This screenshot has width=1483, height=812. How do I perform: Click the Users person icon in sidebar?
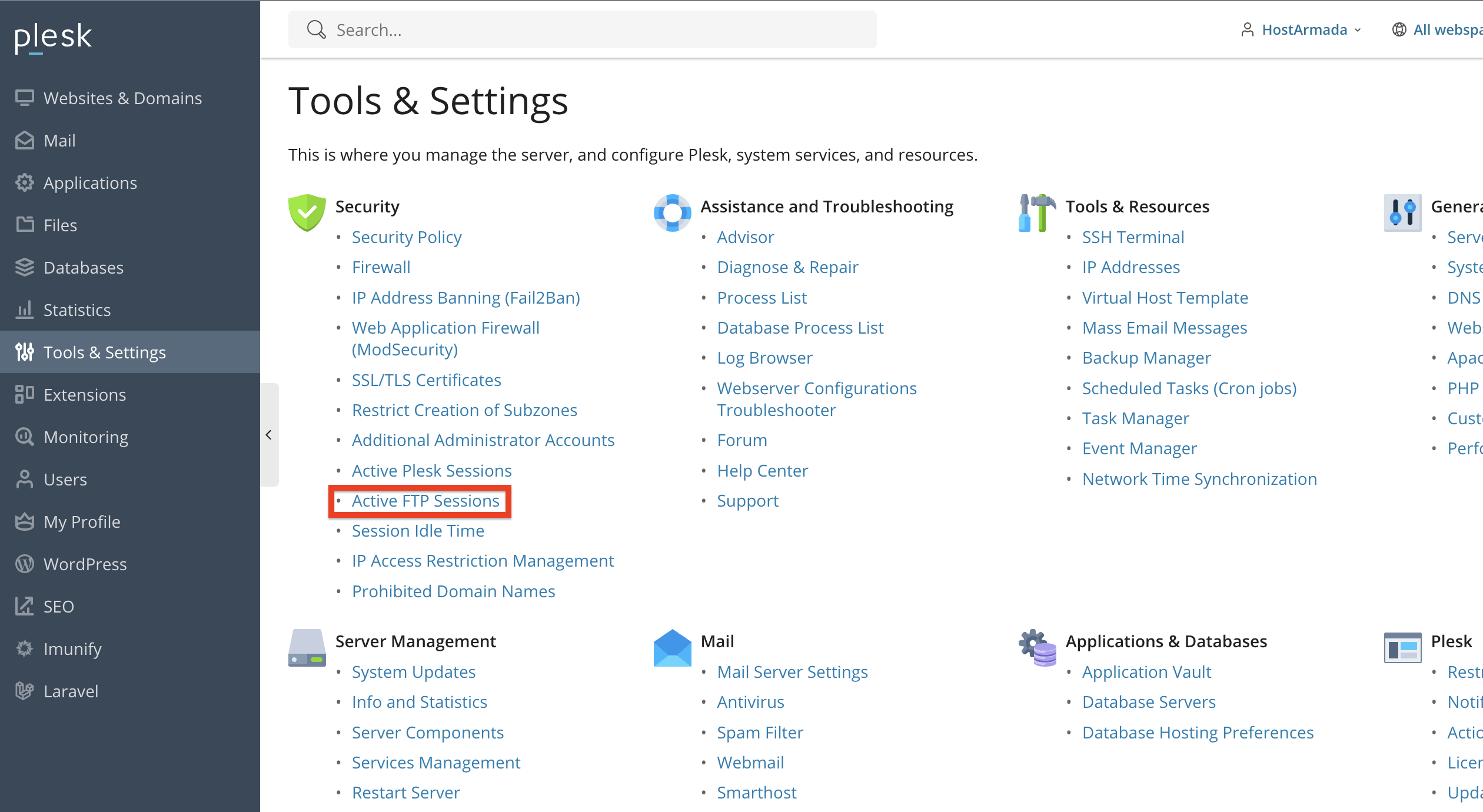click(x=25, y=479)
